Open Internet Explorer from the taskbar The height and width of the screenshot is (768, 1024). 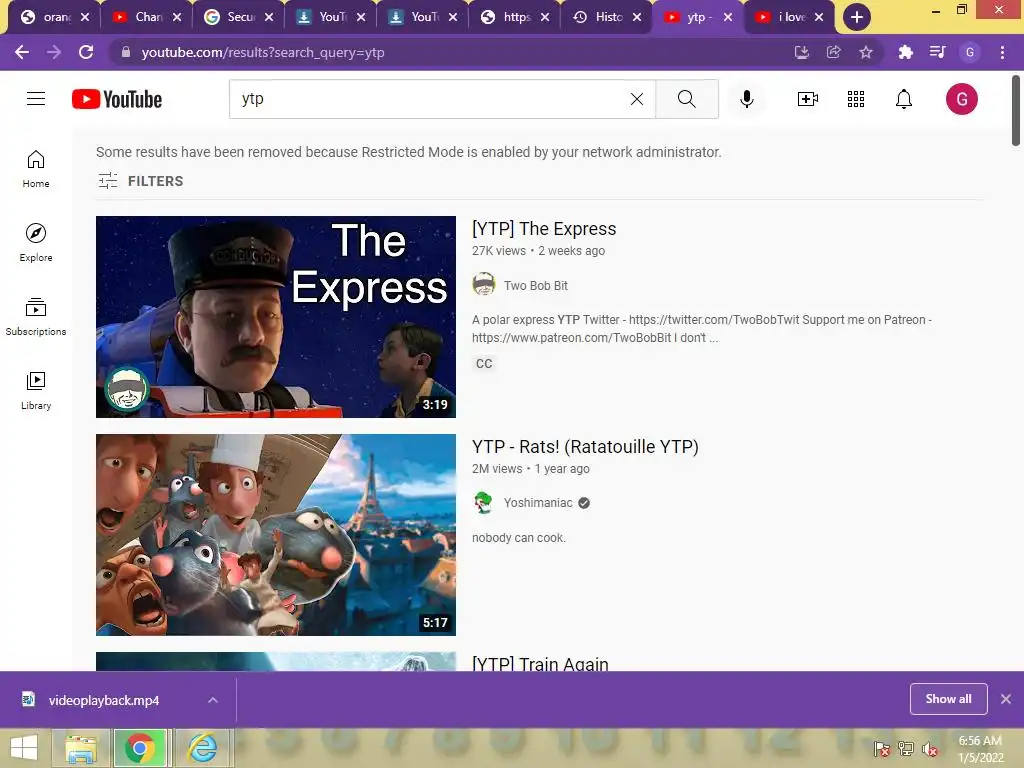coord(203,748)
